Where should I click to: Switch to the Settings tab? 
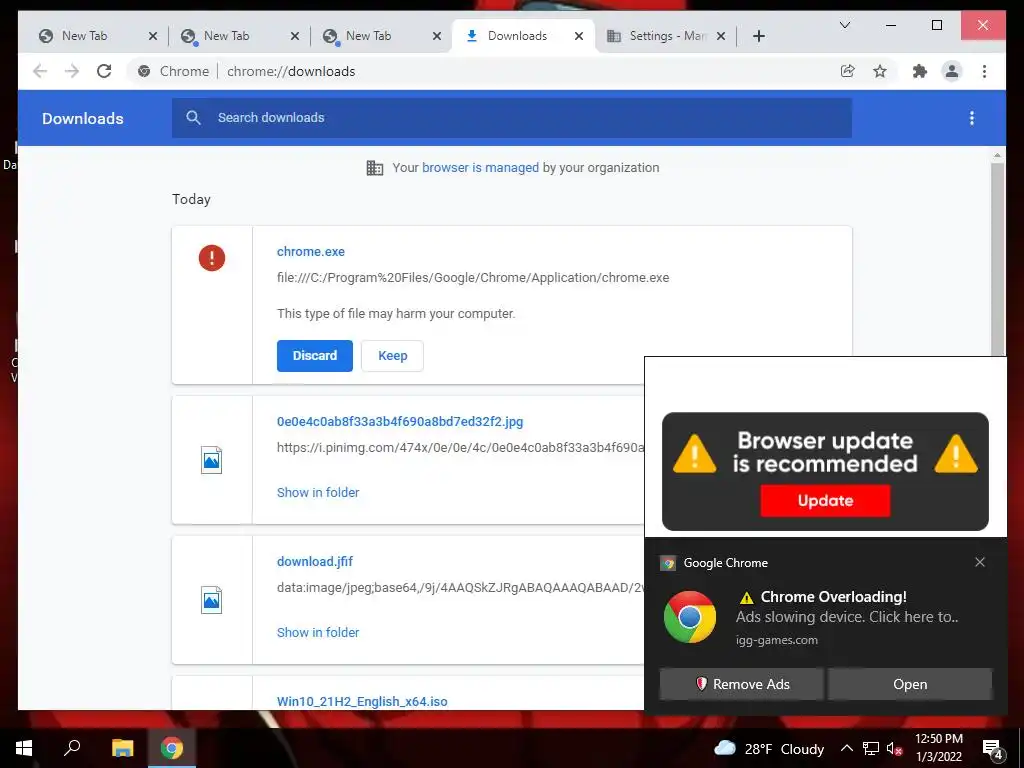(x=667, y=36)
